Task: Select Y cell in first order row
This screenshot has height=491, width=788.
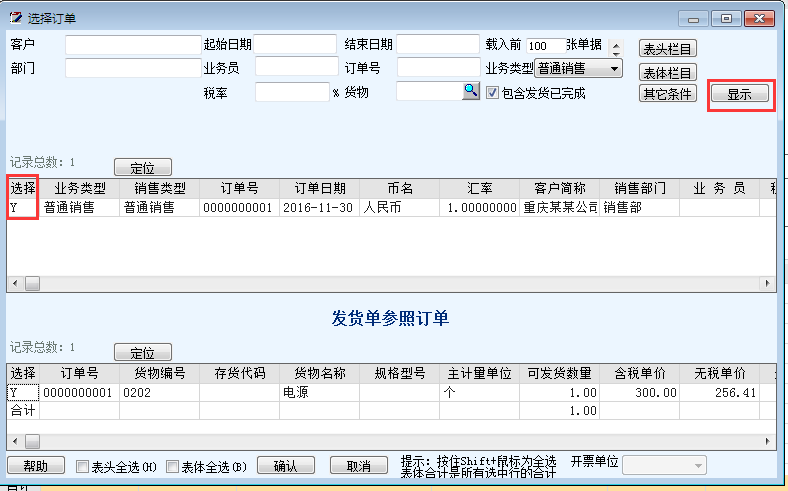Action: [x=22, y=208]
